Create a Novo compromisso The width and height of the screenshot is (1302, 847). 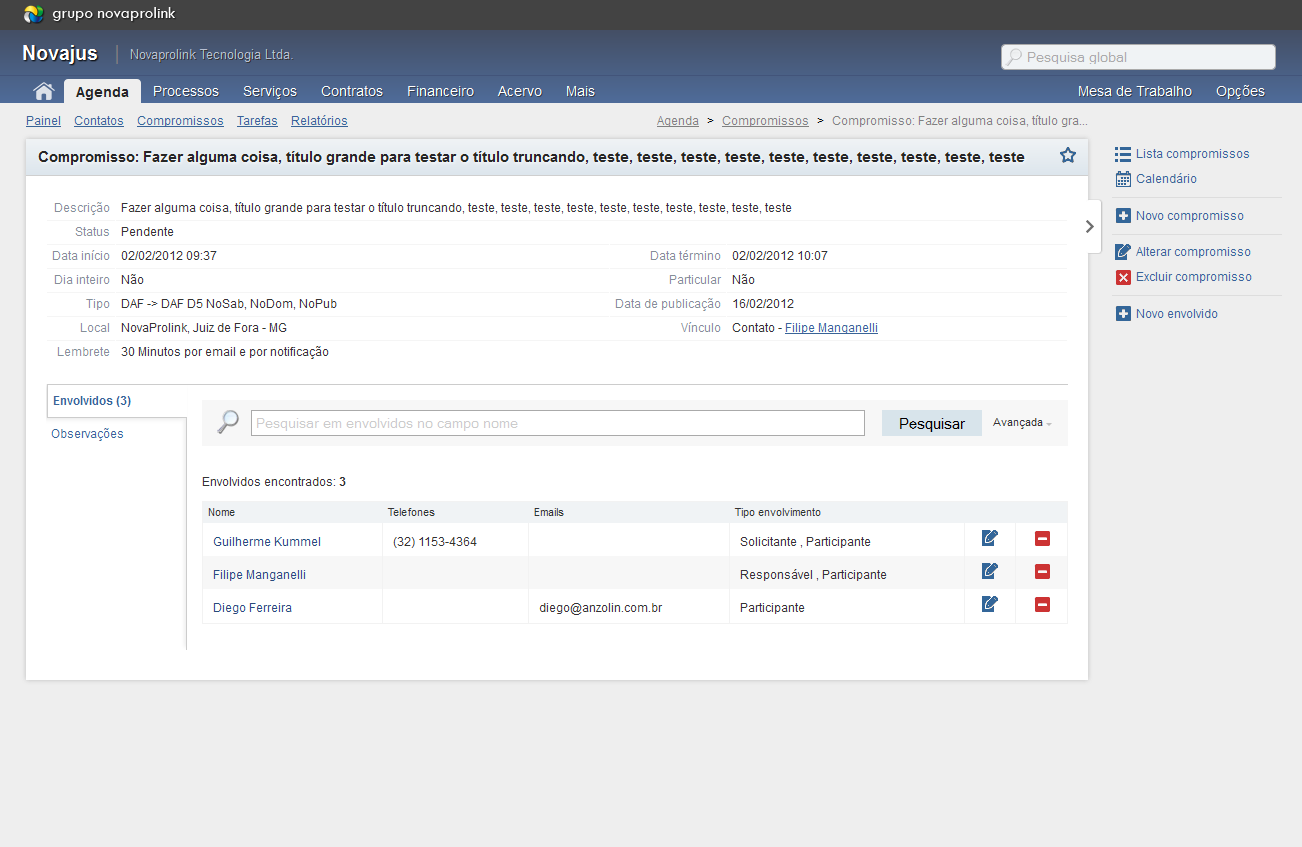(1189, 216)
